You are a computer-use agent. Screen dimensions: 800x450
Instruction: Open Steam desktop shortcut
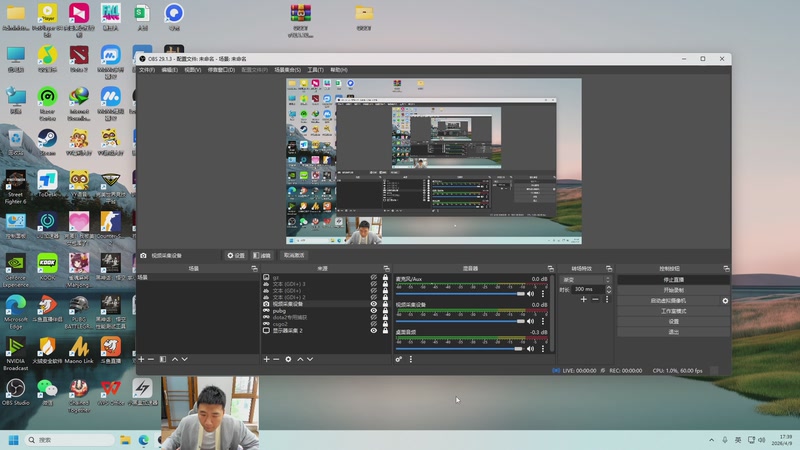(47, 142)
